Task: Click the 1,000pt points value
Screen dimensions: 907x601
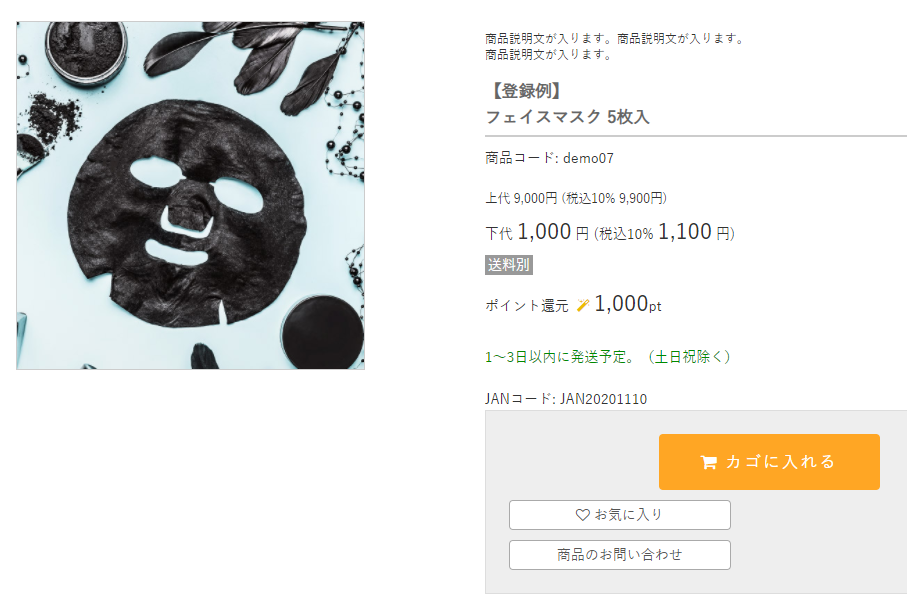Action: (x=628, y=304)
